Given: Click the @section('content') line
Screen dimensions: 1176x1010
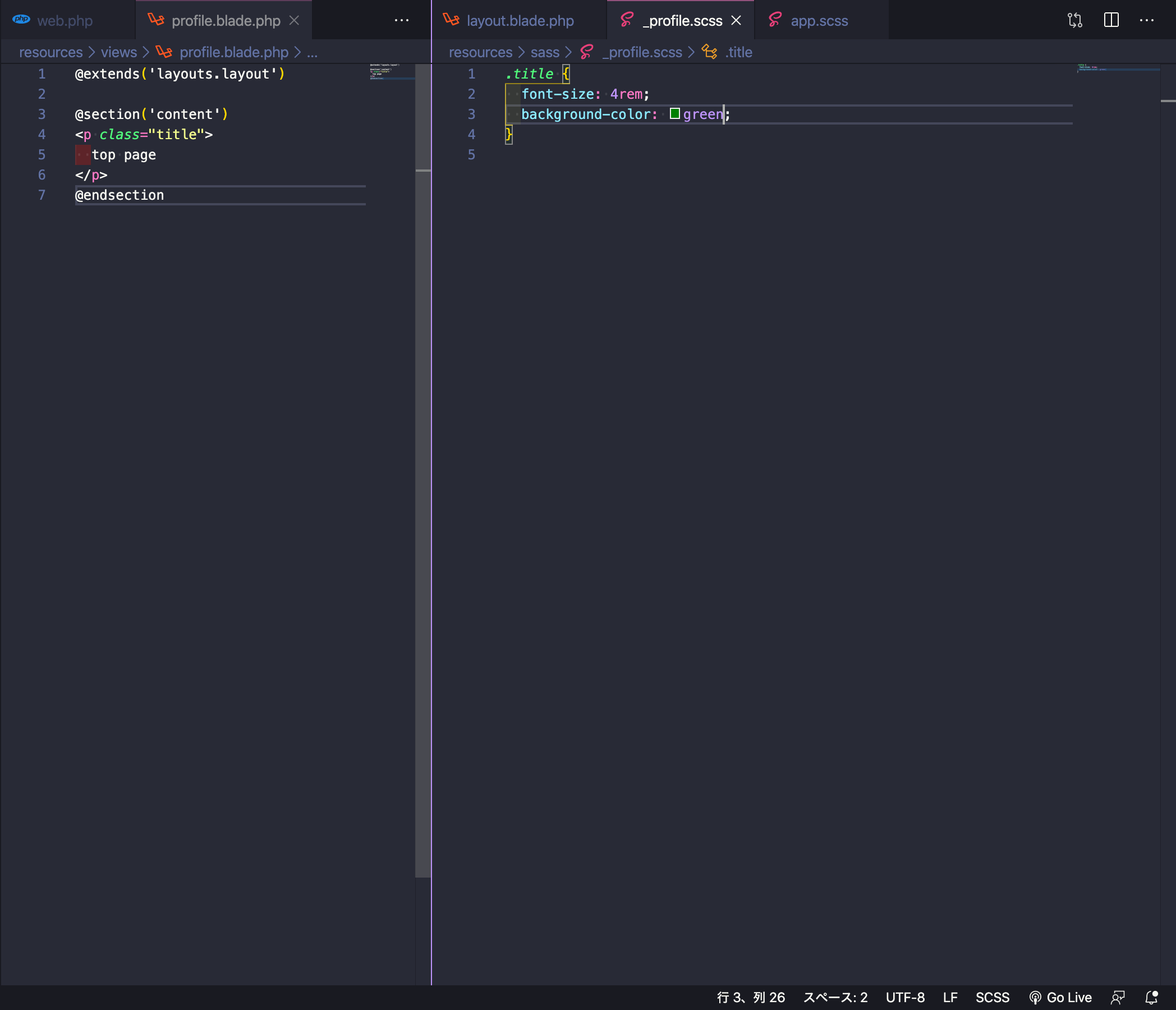Looking at the screenshot, I should (x=151, y=114).
